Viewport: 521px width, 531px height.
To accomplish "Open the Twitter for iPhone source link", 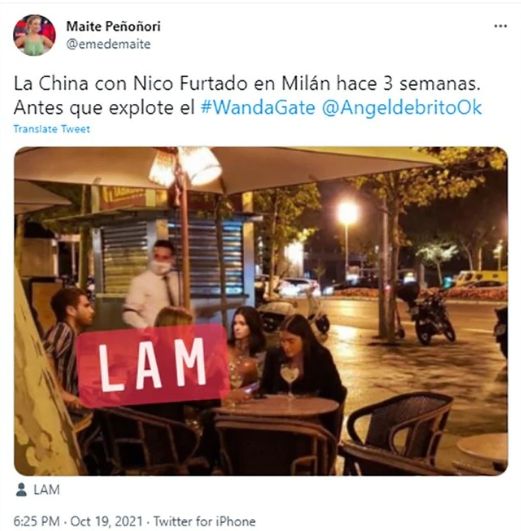I will [204, 522].
